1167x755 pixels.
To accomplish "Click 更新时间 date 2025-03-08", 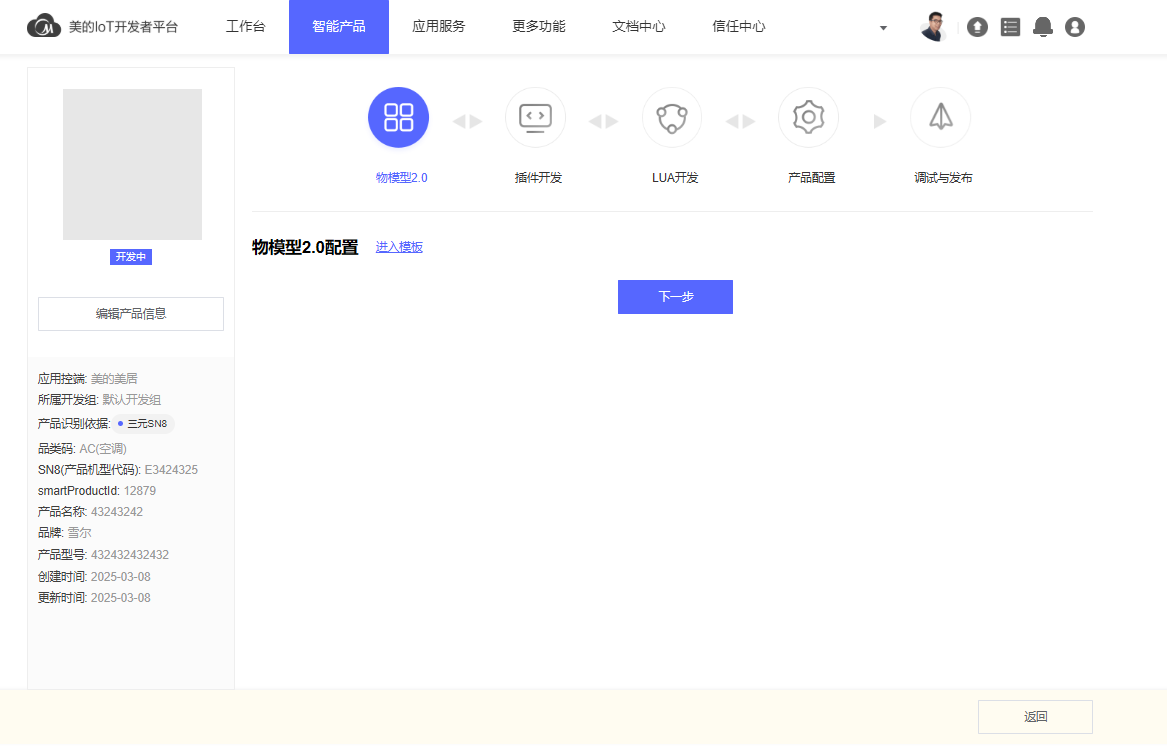I will 121,598.
